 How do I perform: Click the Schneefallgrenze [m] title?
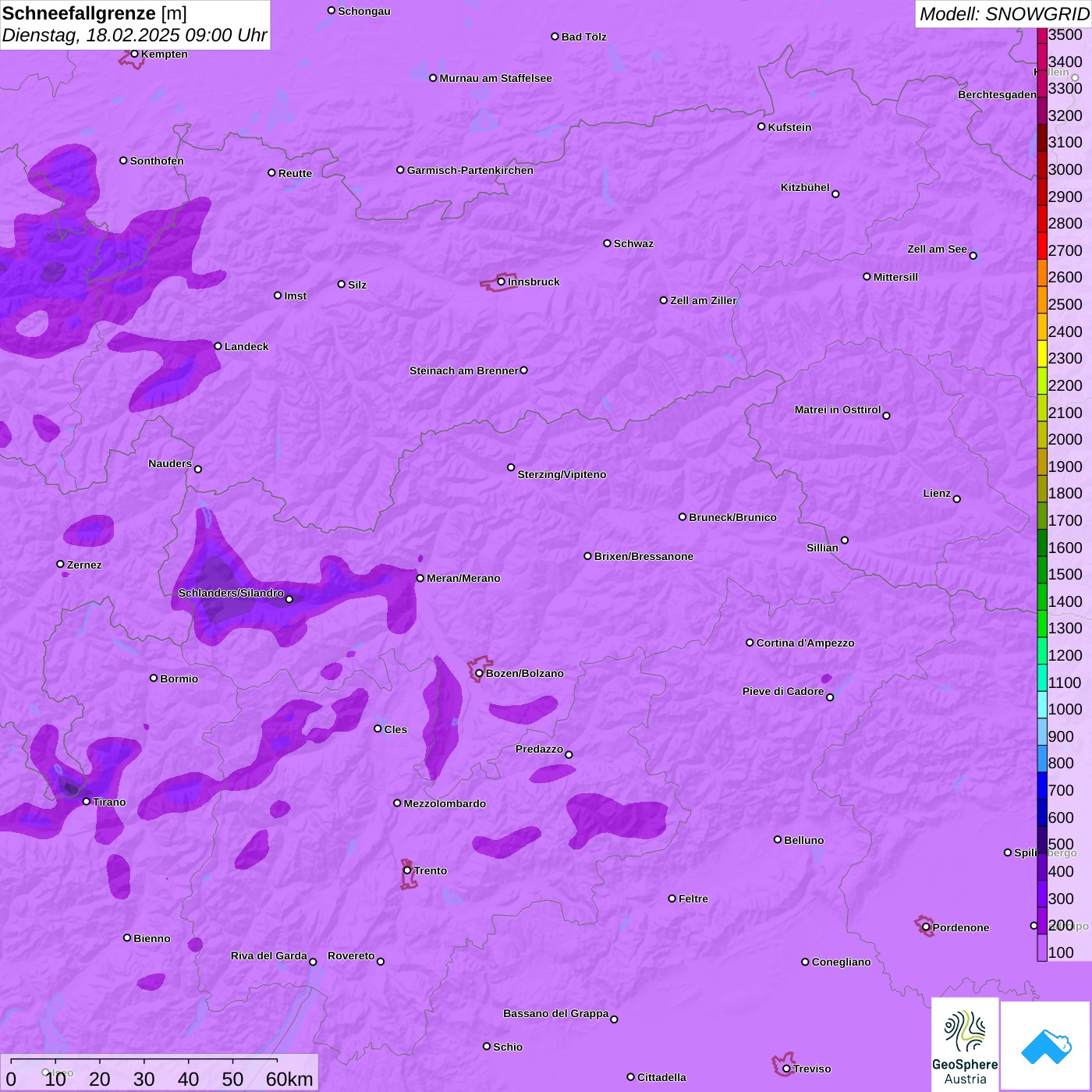click(95, 13)
